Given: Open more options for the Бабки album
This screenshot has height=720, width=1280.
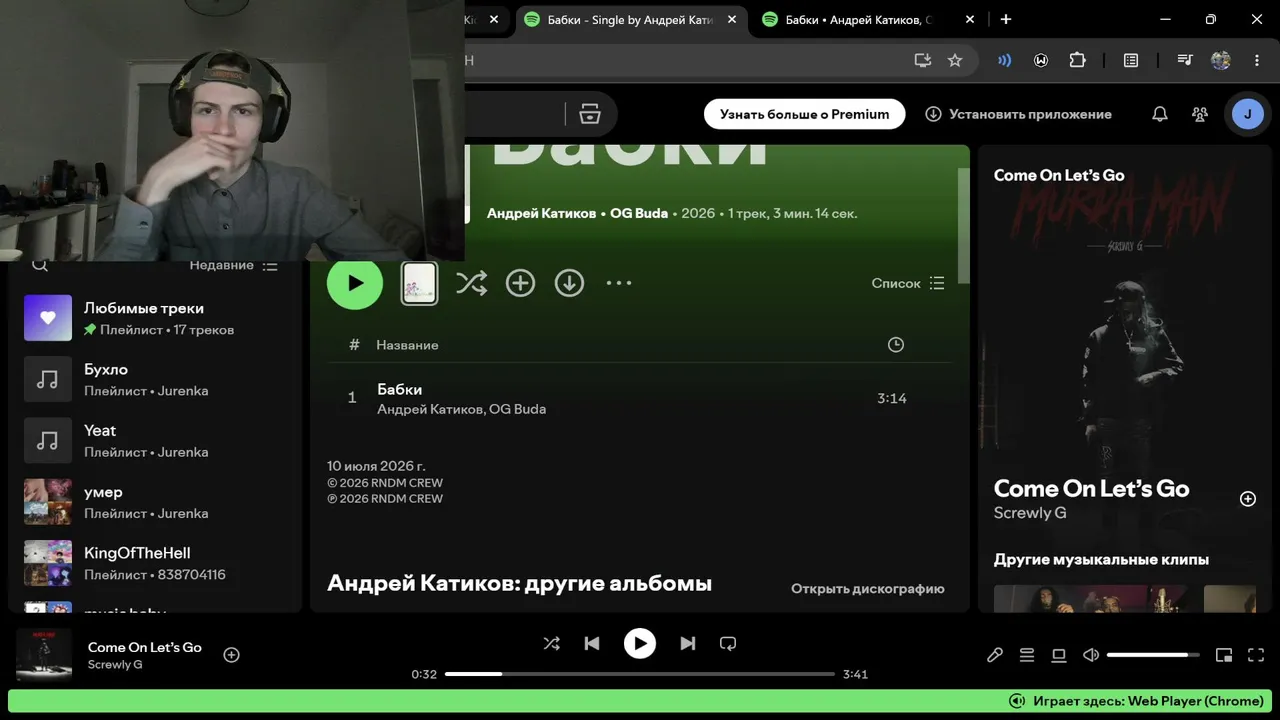Looking at the screenshot, I should click(x=619, y=283).
